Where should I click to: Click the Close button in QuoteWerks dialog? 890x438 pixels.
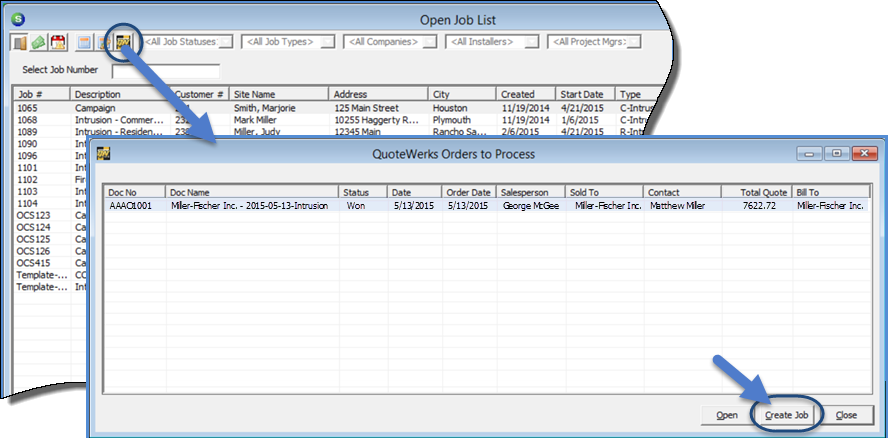point(846,415)
